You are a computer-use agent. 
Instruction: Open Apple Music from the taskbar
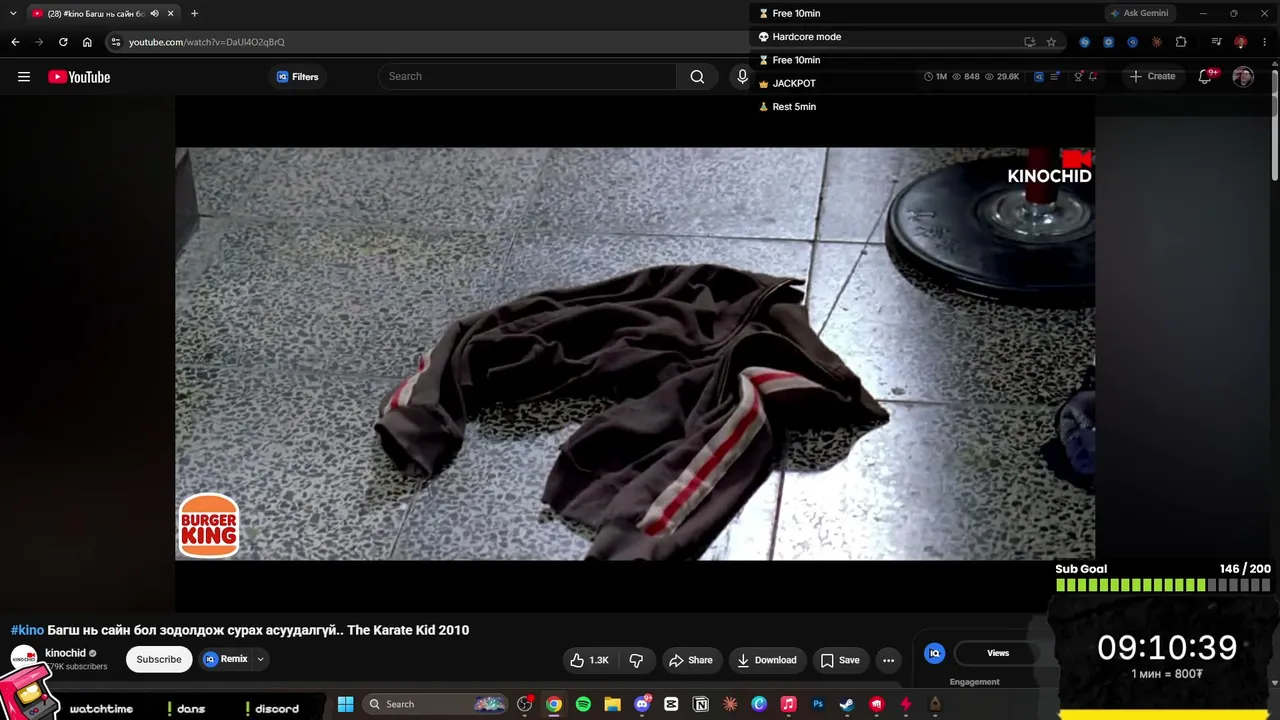tap(788, 704)
